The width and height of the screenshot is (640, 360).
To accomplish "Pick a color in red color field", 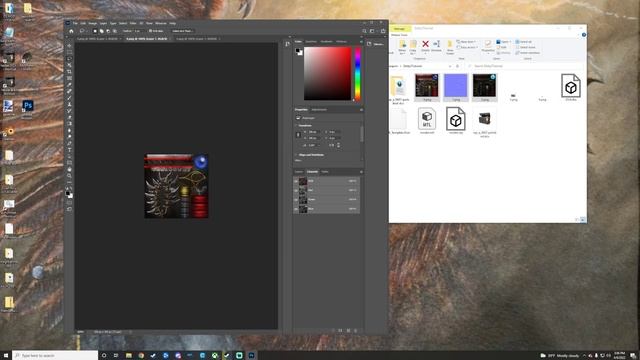I will point(327,73).
